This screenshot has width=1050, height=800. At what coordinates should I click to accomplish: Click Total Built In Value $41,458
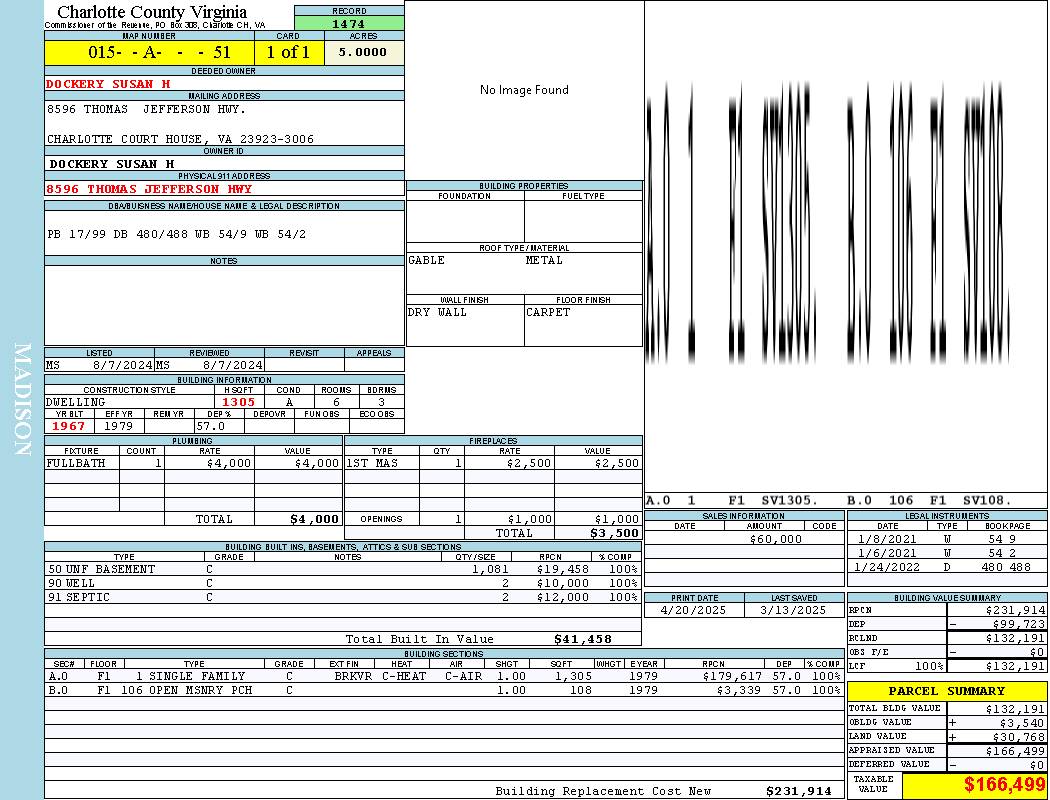click(583, 639)
